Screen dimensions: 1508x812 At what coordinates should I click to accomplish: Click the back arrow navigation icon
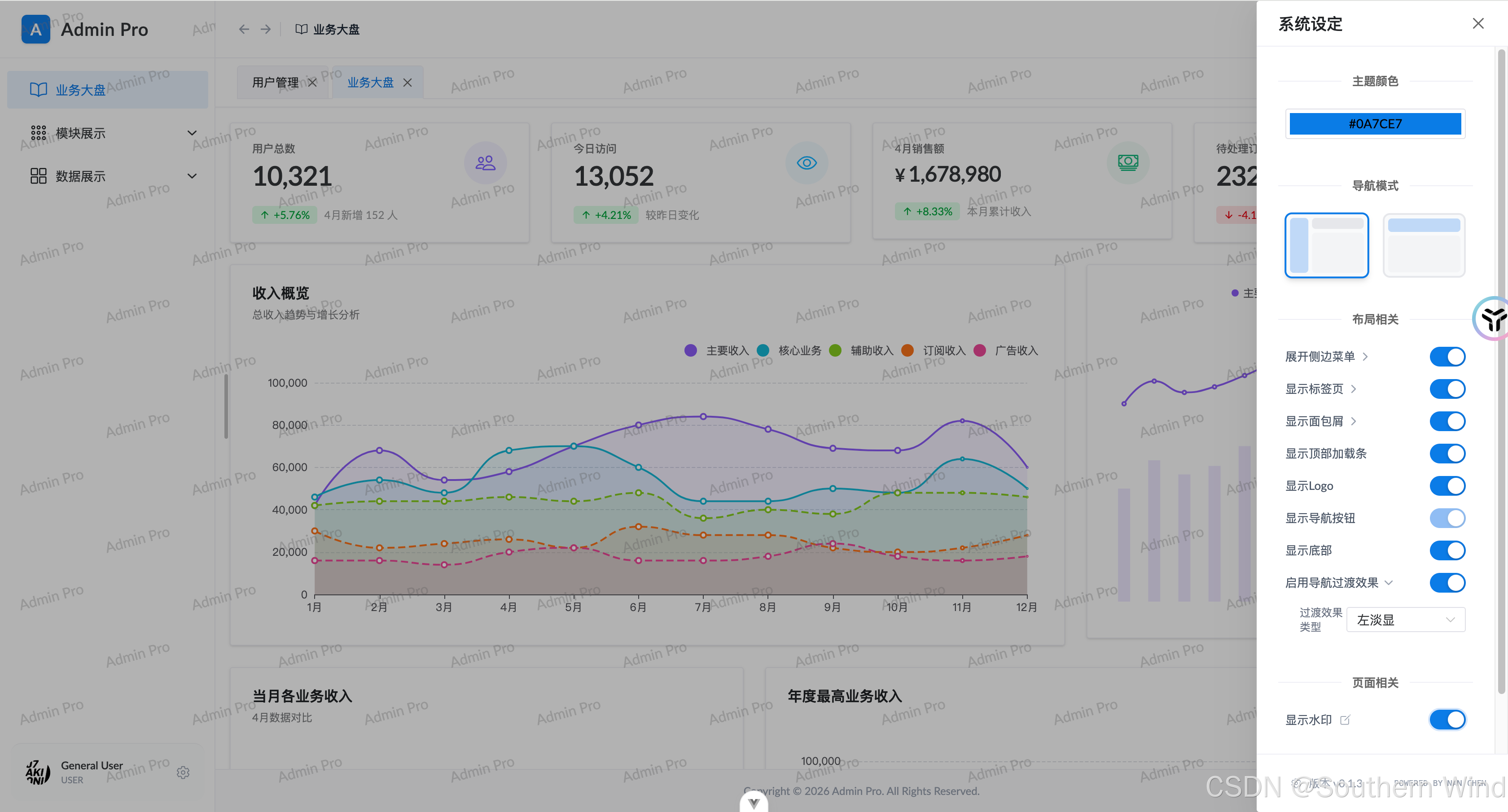point(244,29)
